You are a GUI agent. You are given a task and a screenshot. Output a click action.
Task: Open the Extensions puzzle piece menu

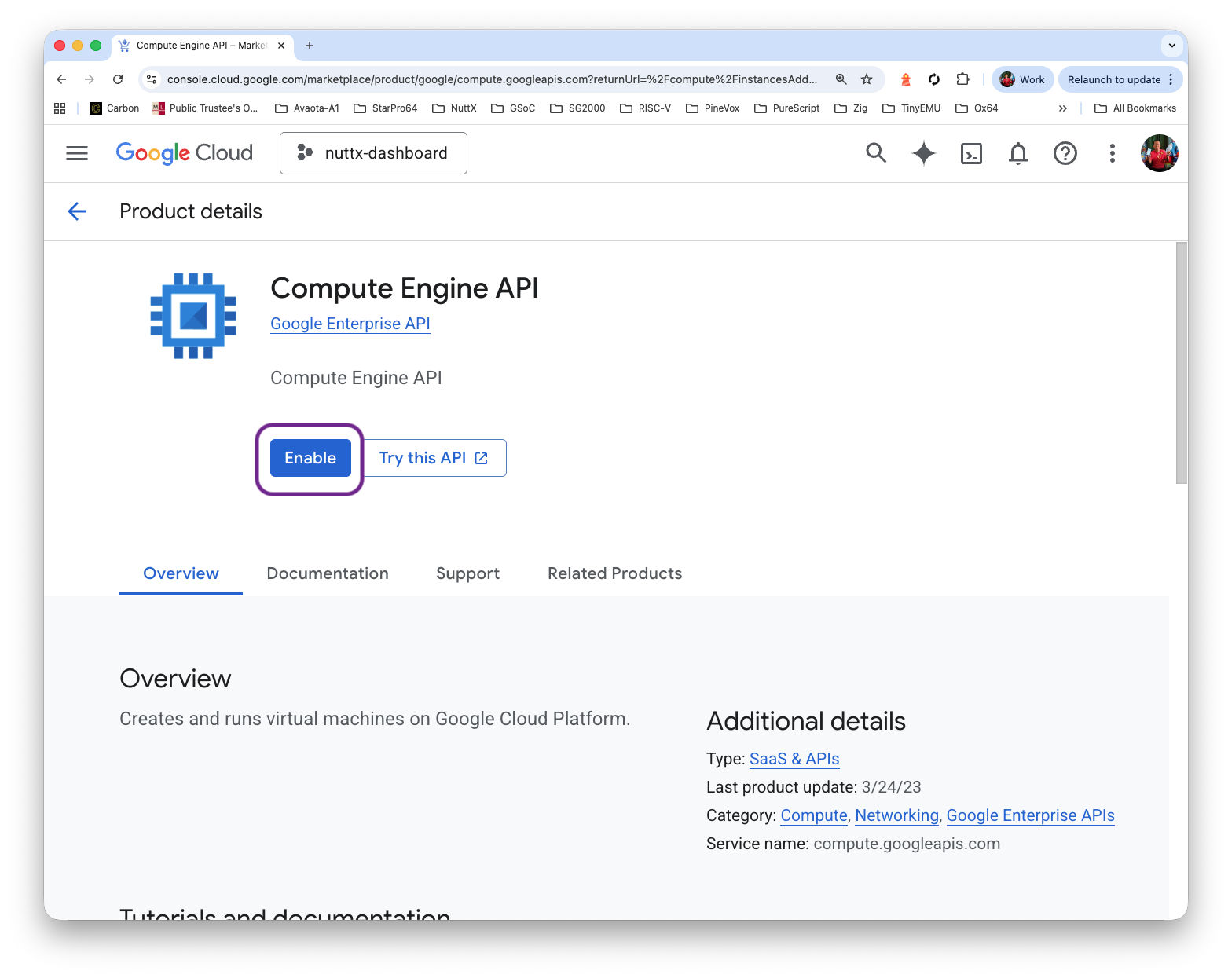point(962,79)
